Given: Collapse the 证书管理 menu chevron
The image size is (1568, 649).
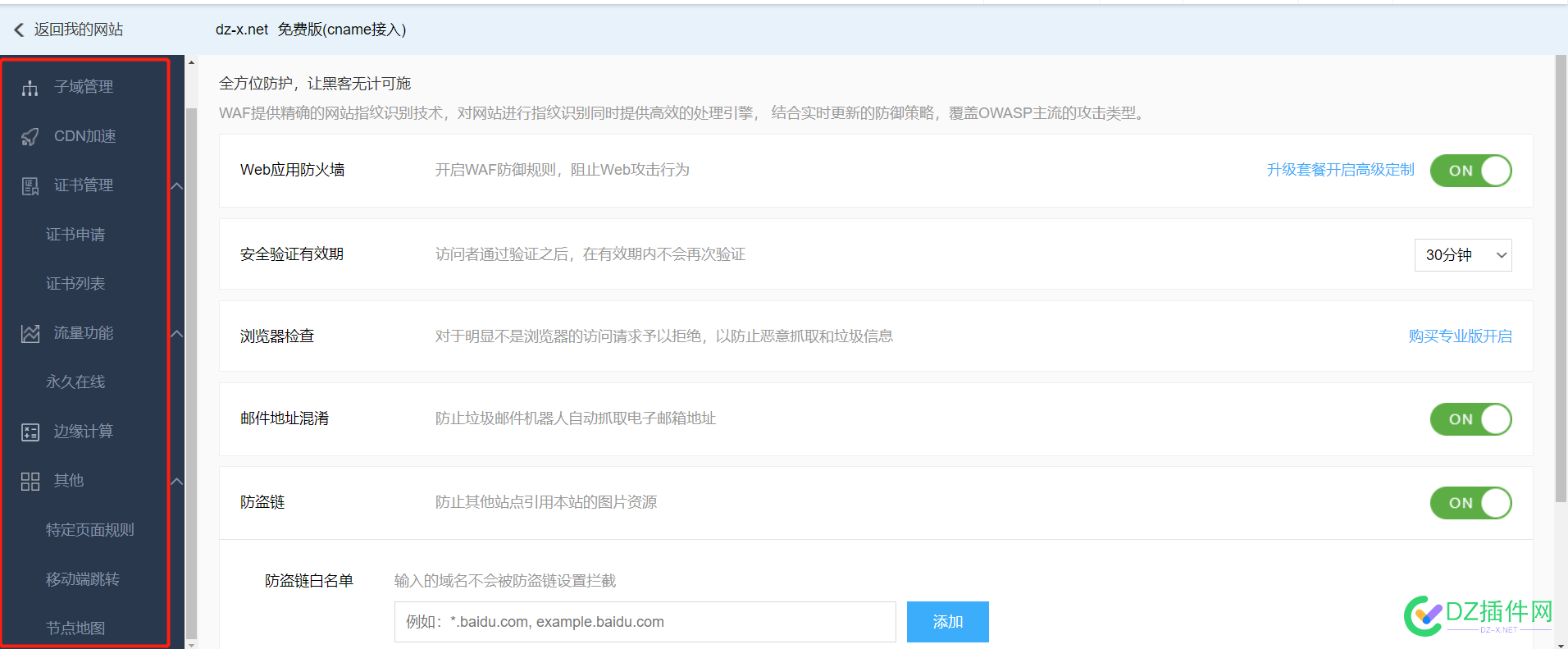Looking at the screenshot, I should (176, 186).
